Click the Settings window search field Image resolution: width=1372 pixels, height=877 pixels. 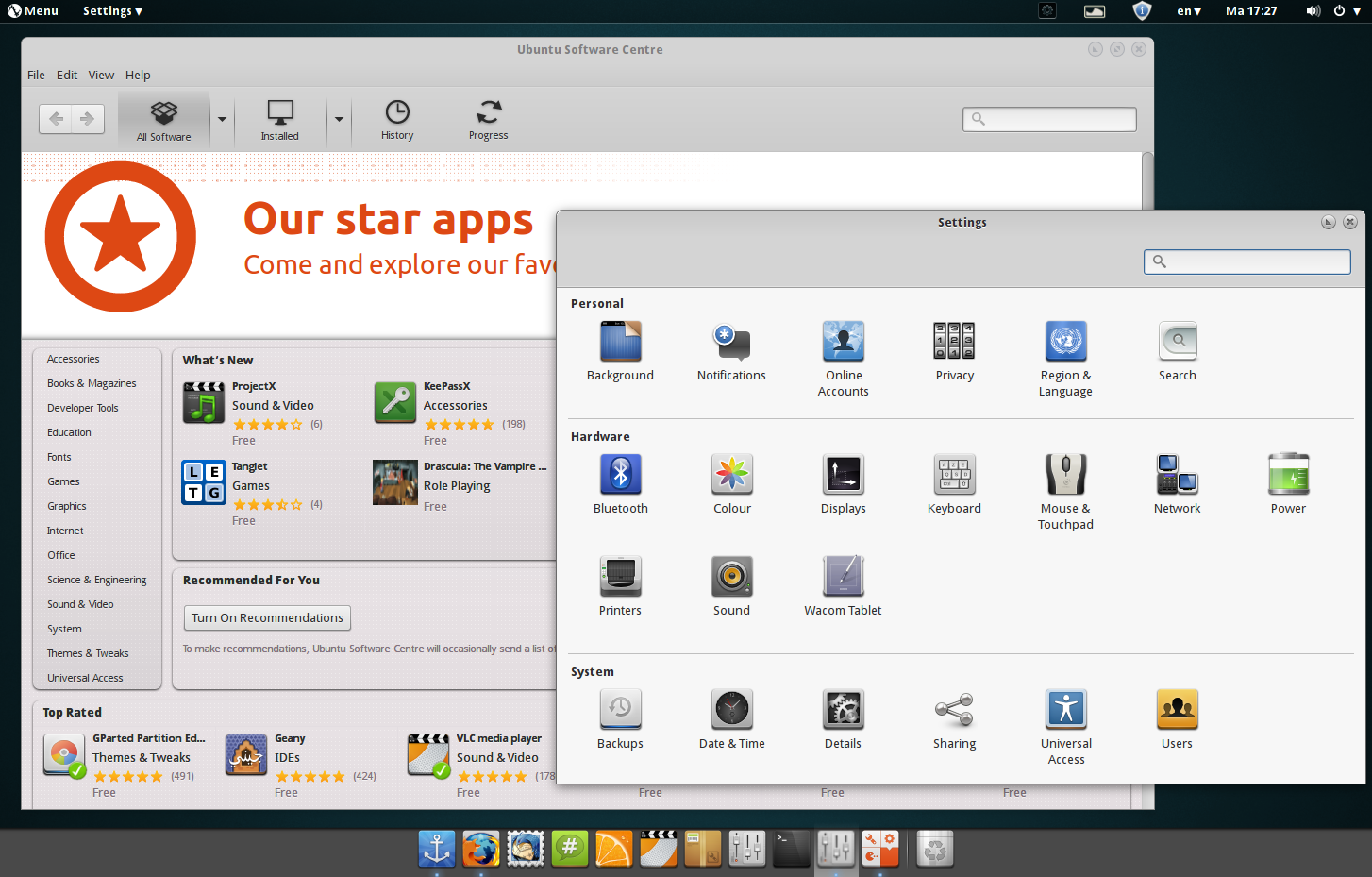pos(1247,261)
